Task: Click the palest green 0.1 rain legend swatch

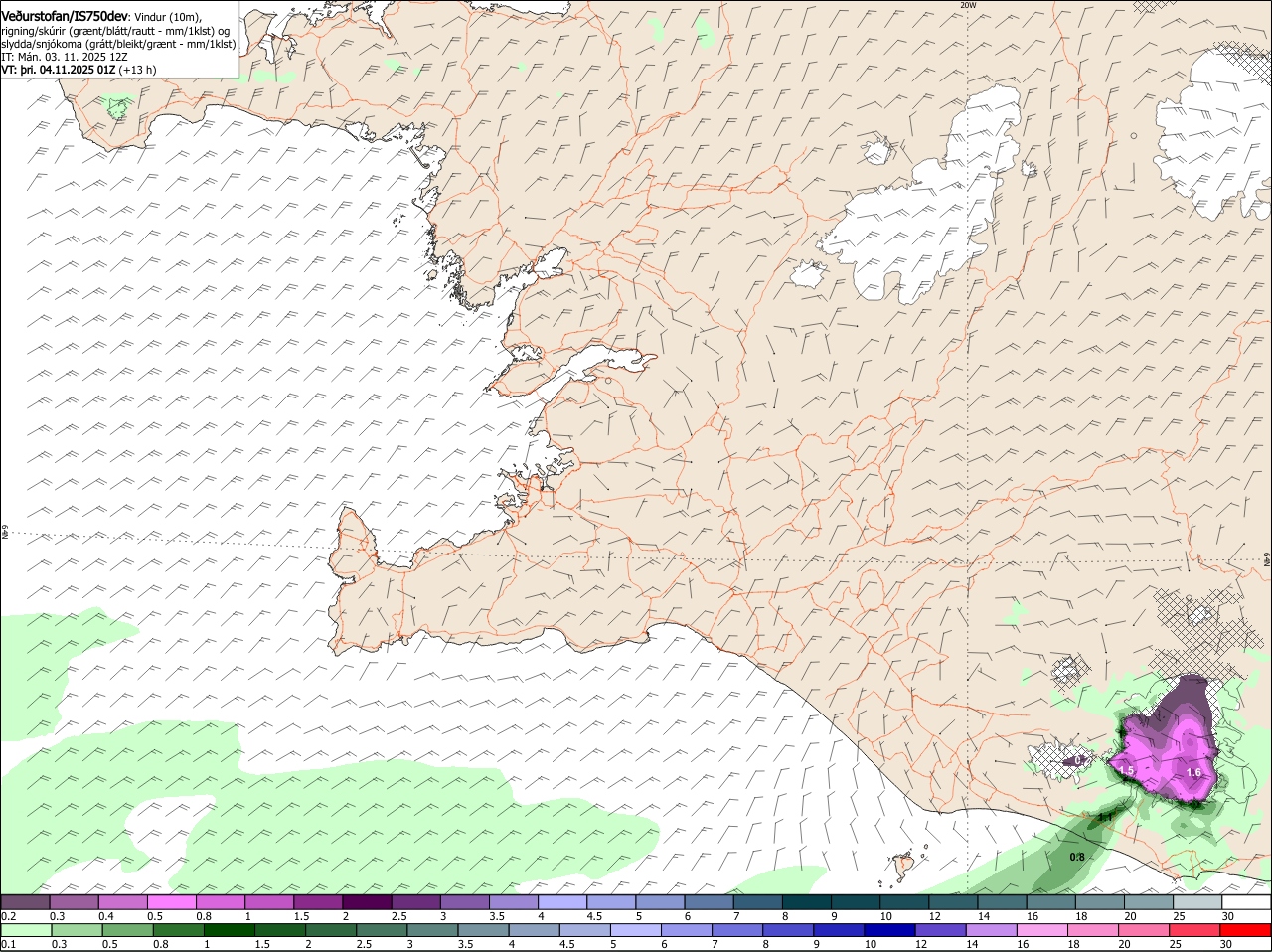Action: coord(25,931)
